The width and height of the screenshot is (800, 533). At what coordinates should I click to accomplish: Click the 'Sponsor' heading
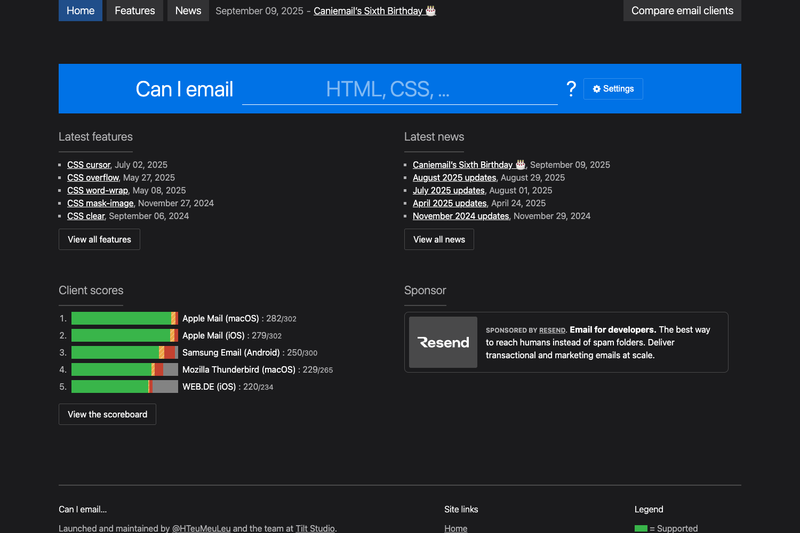pos(425,290)
